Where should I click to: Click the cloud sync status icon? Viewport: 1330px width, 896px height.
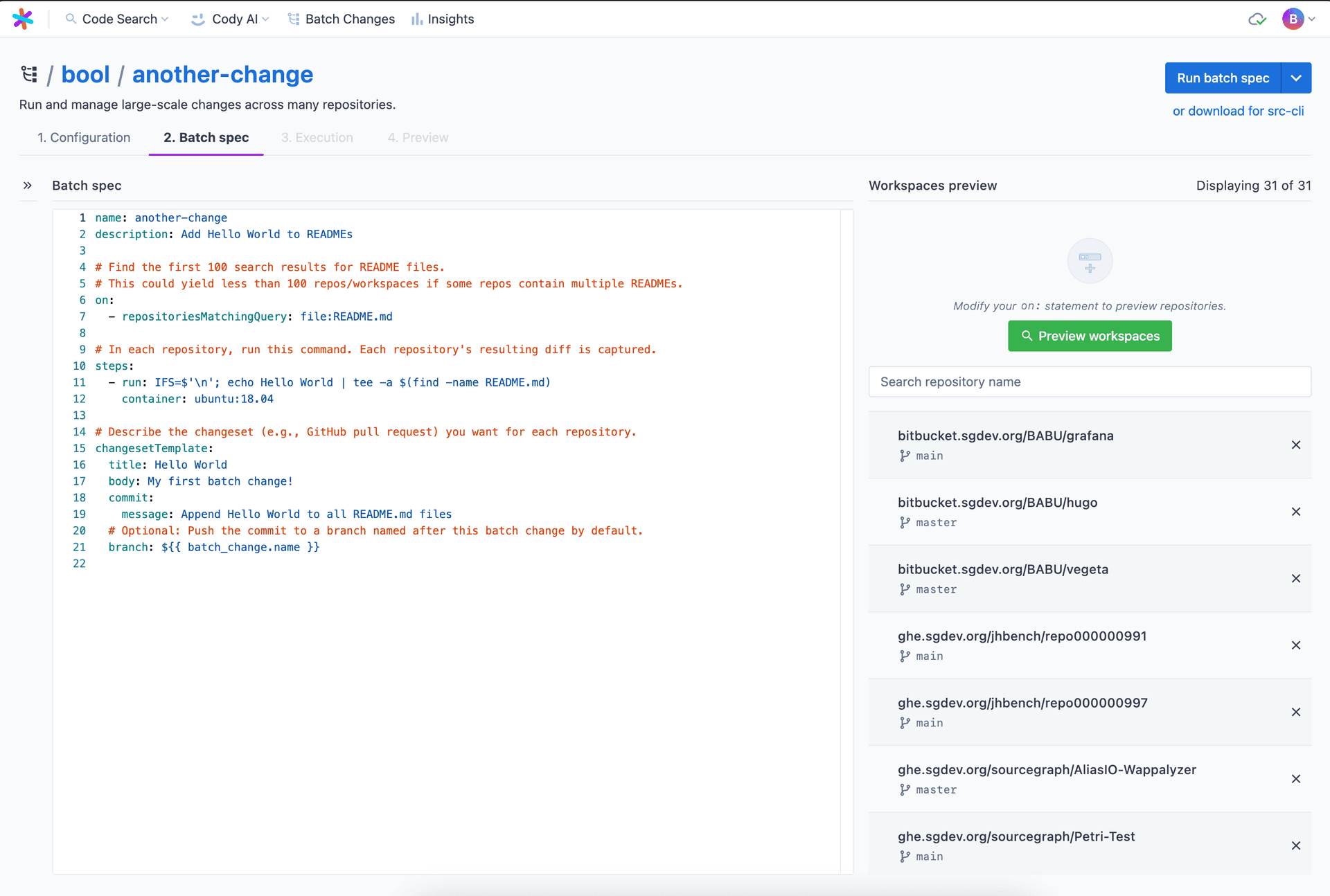[x=1257, y=19]
